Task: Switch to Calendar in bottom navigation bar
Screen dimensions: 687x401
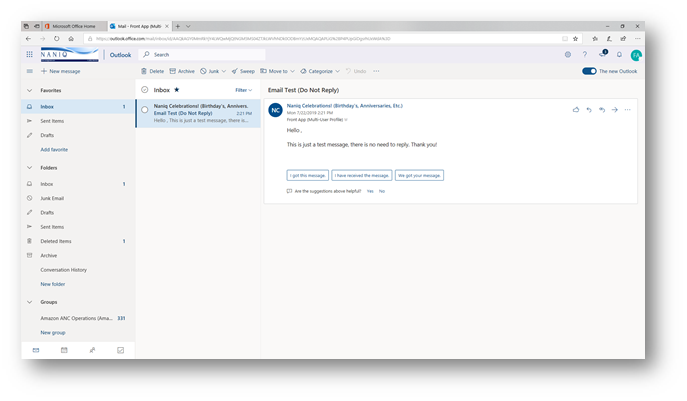Action: 64,350
